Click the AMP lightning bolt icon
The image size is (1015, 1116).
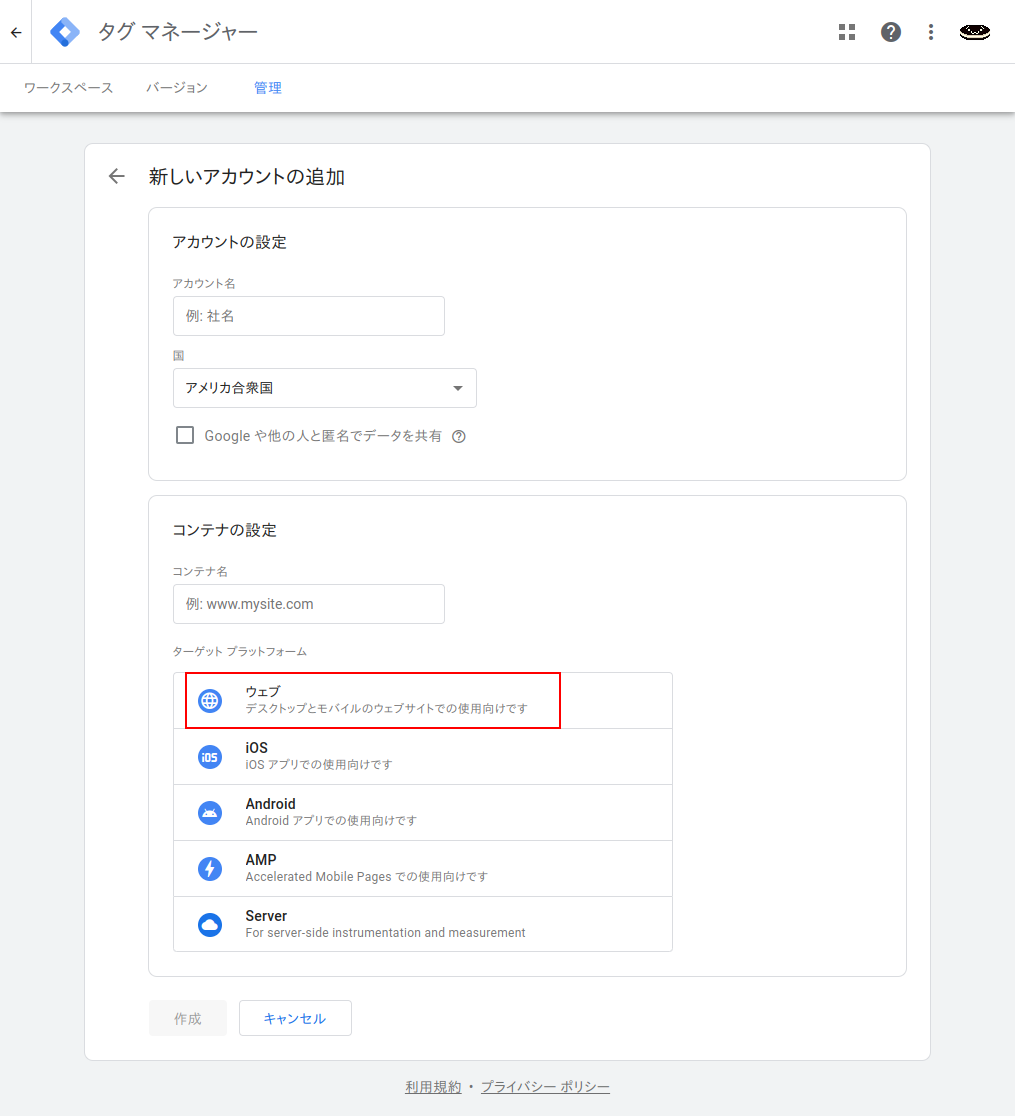pyautogui.click(x=210, y=868)
